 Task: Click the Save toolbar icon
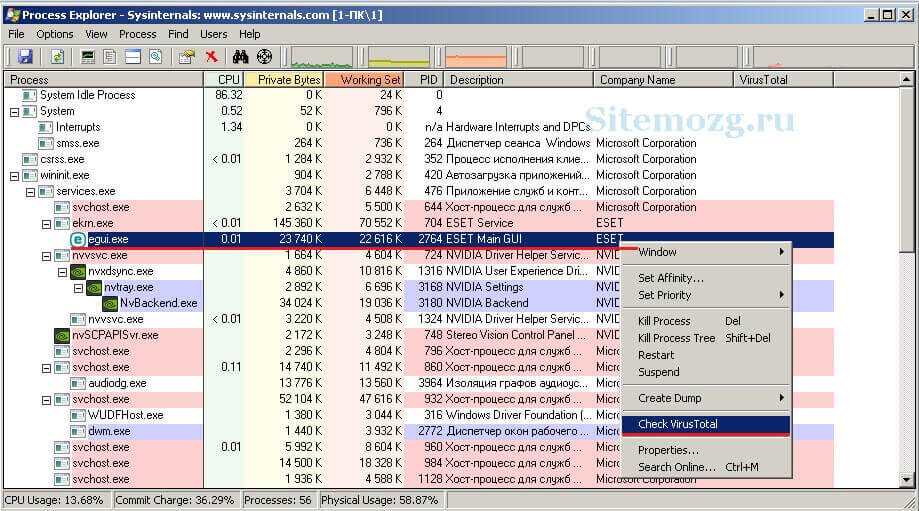[x=26, y=57]
